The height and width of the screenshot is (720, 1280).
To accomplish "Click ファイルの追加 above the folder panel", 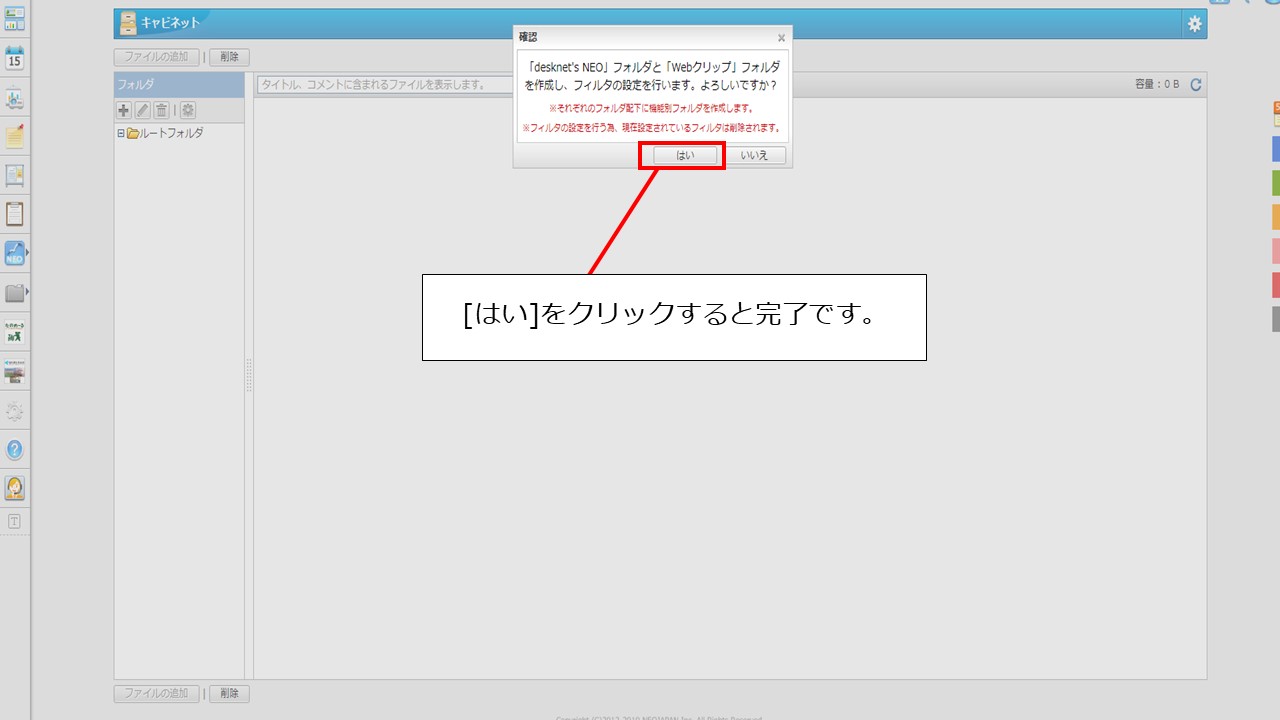I will 157,57.
